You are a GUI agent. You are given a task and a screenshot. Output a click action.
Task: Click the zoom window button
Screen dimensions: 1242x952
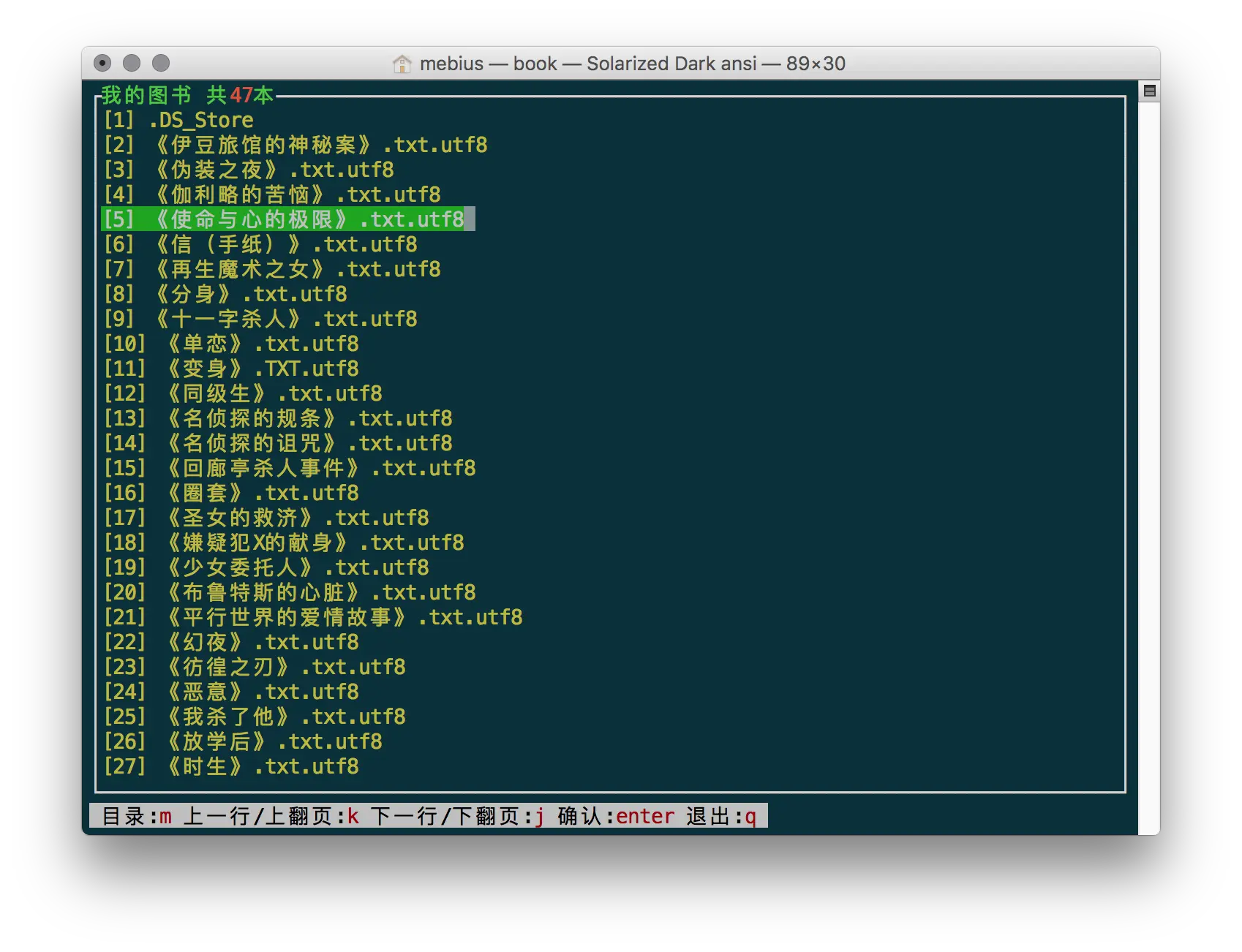(161, 63)
